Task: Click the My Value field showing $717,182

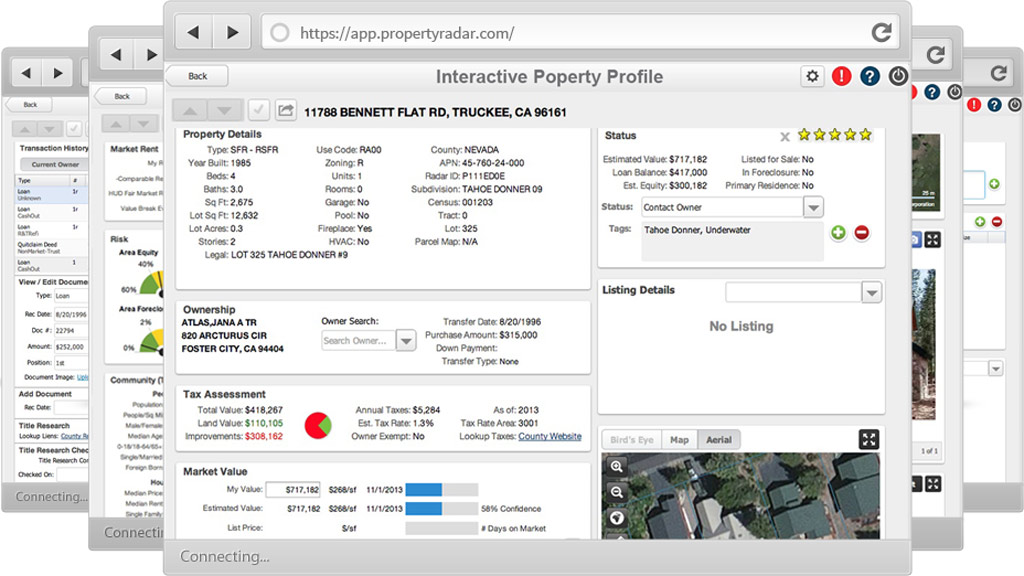Action: [293, 490]
